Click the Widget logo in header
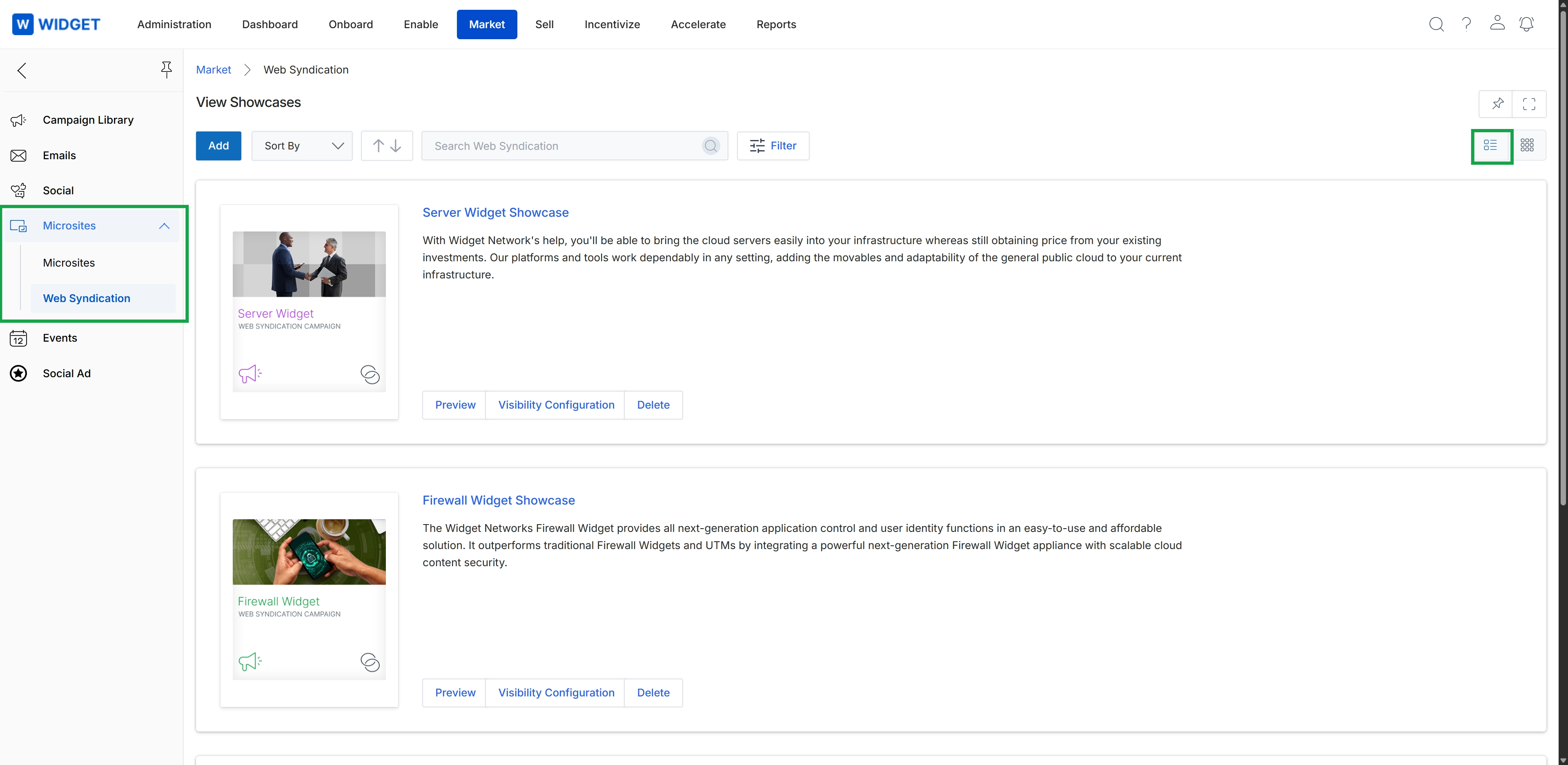Image resolution: width=1568 pixels, height=765 pixels. (x=56, y=24)
